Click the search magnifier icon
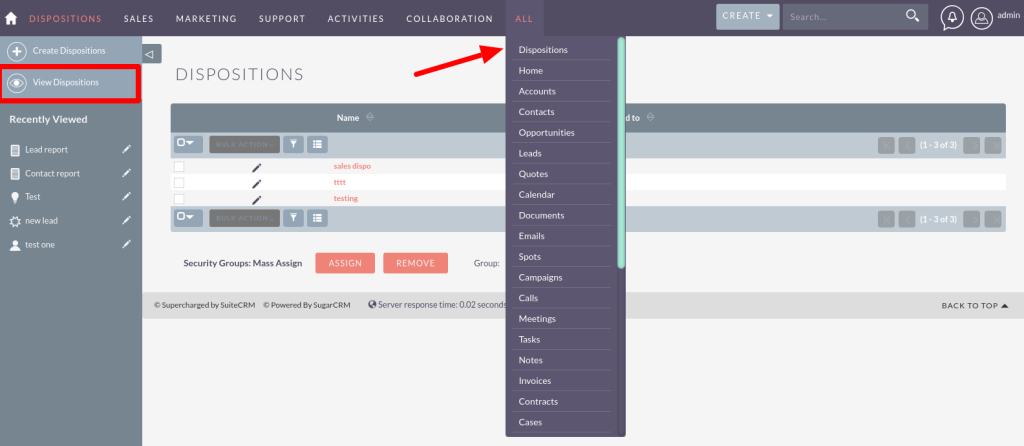Image resolution: width=1024 pixels, height=446 pixels. click(x=911, y=16)
